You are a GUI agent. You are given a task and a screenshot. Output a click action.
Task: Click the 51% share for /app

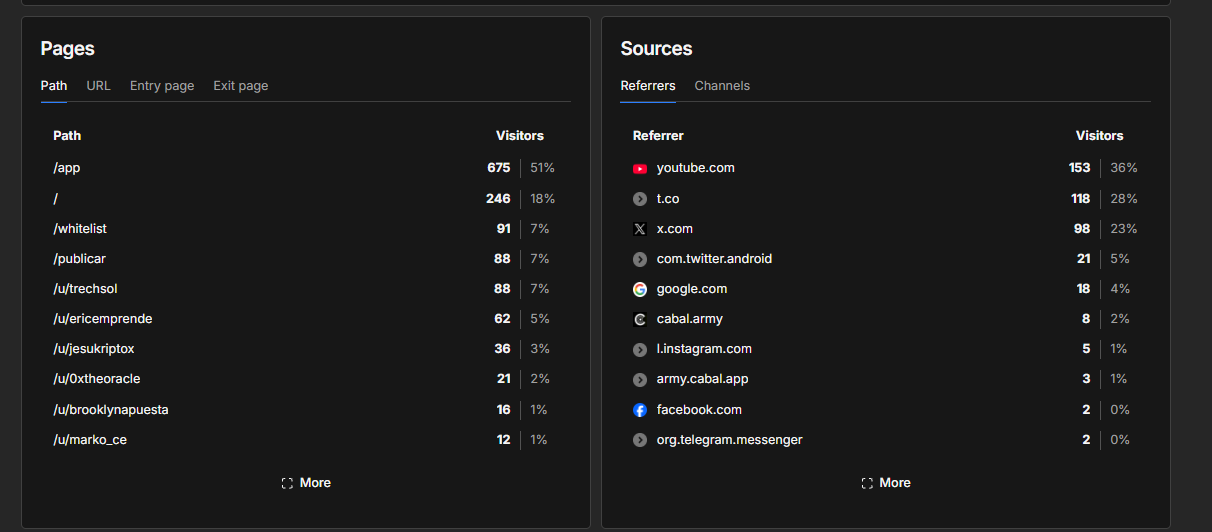coord(543,168)
